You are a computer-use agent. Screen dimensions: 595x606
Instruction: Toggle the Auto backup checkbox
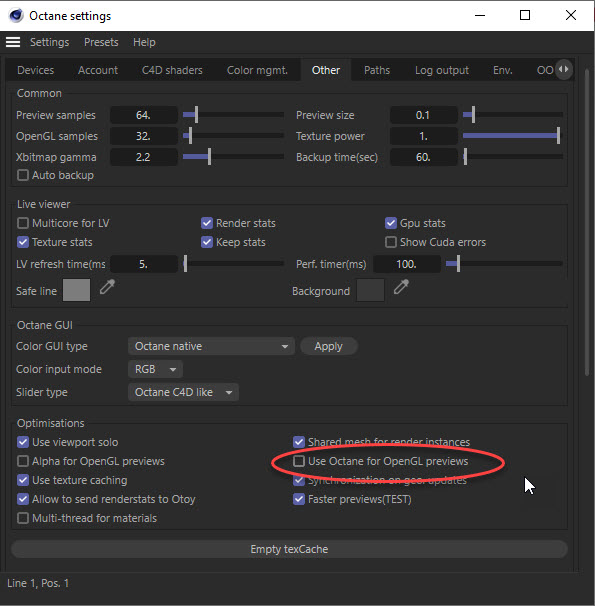(x=23, y=175)
